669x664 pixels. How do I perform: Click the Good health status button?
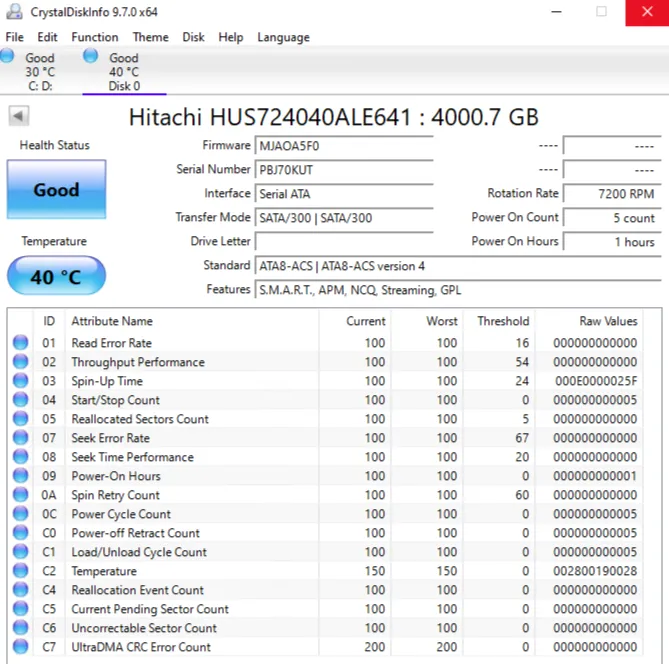(56, 190)
